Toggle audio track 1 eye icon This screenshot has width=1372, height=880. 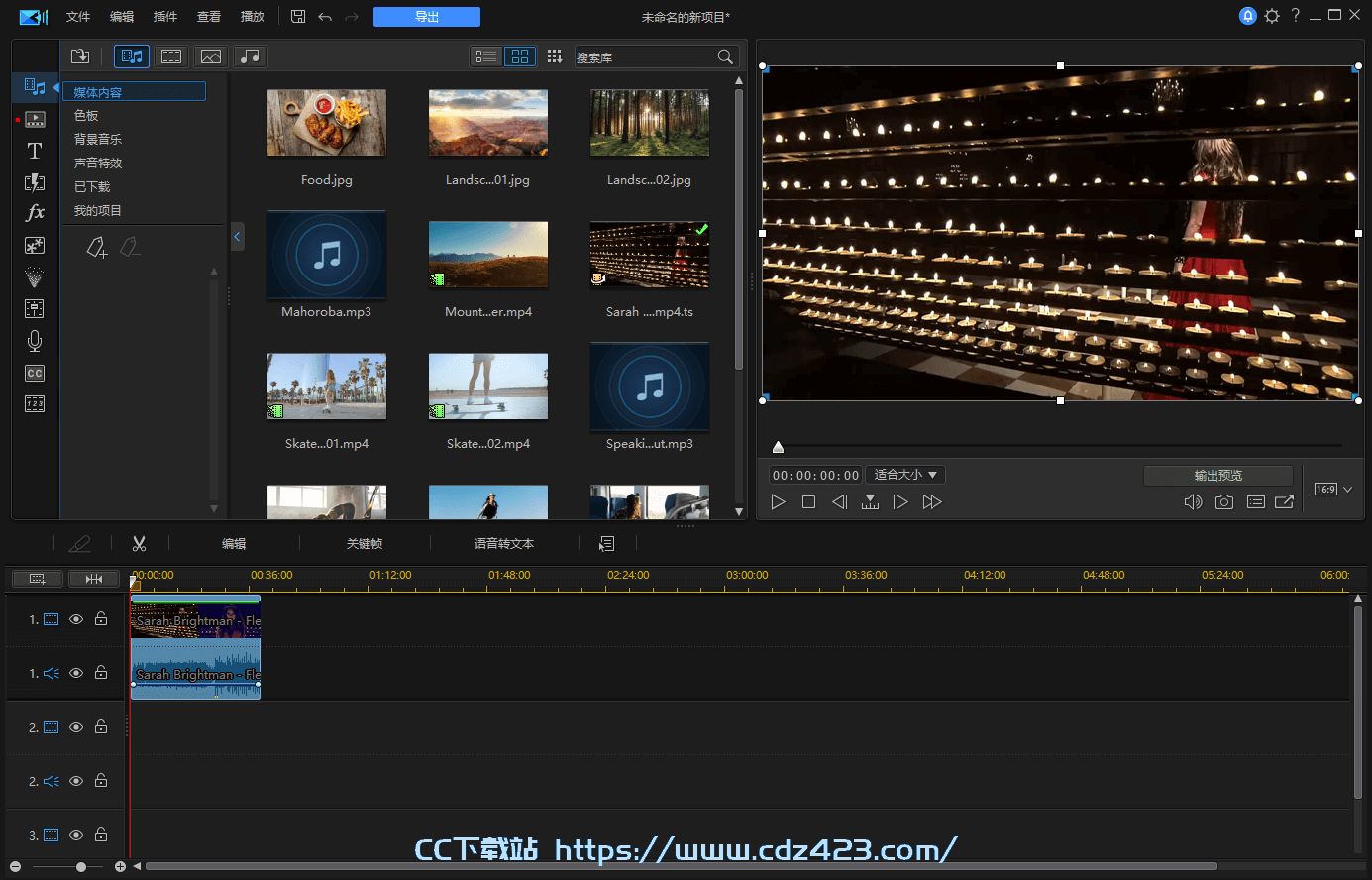(76, 673)
